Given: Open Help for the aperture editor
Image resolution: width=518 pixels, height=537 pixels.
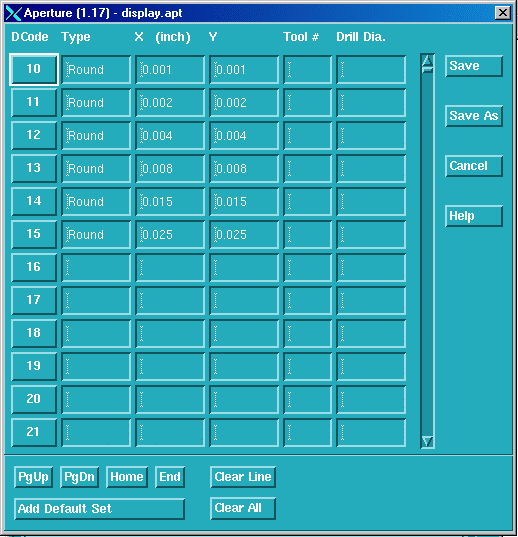Looking at the screenshot, I should [x=474, y=216].
